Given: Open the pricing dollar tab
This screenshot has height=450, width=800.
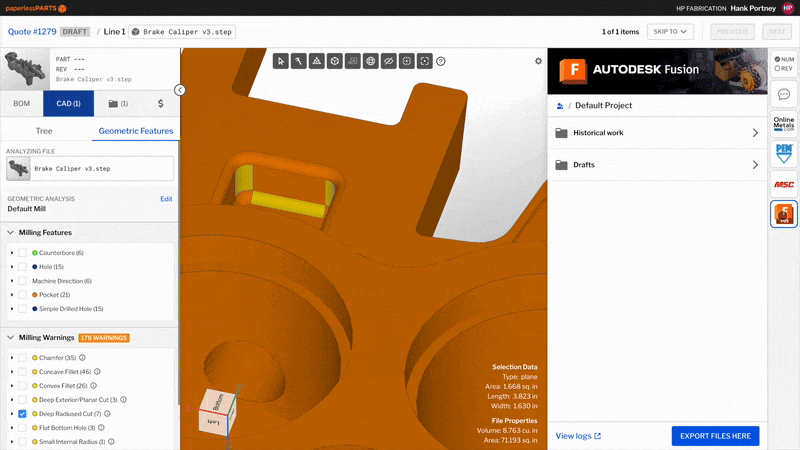Looking at the screenshot, I should 161,104.
